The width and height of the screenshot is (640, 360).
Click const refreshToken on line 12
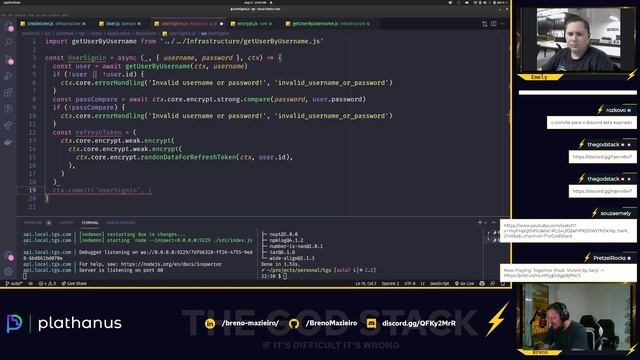87,132
